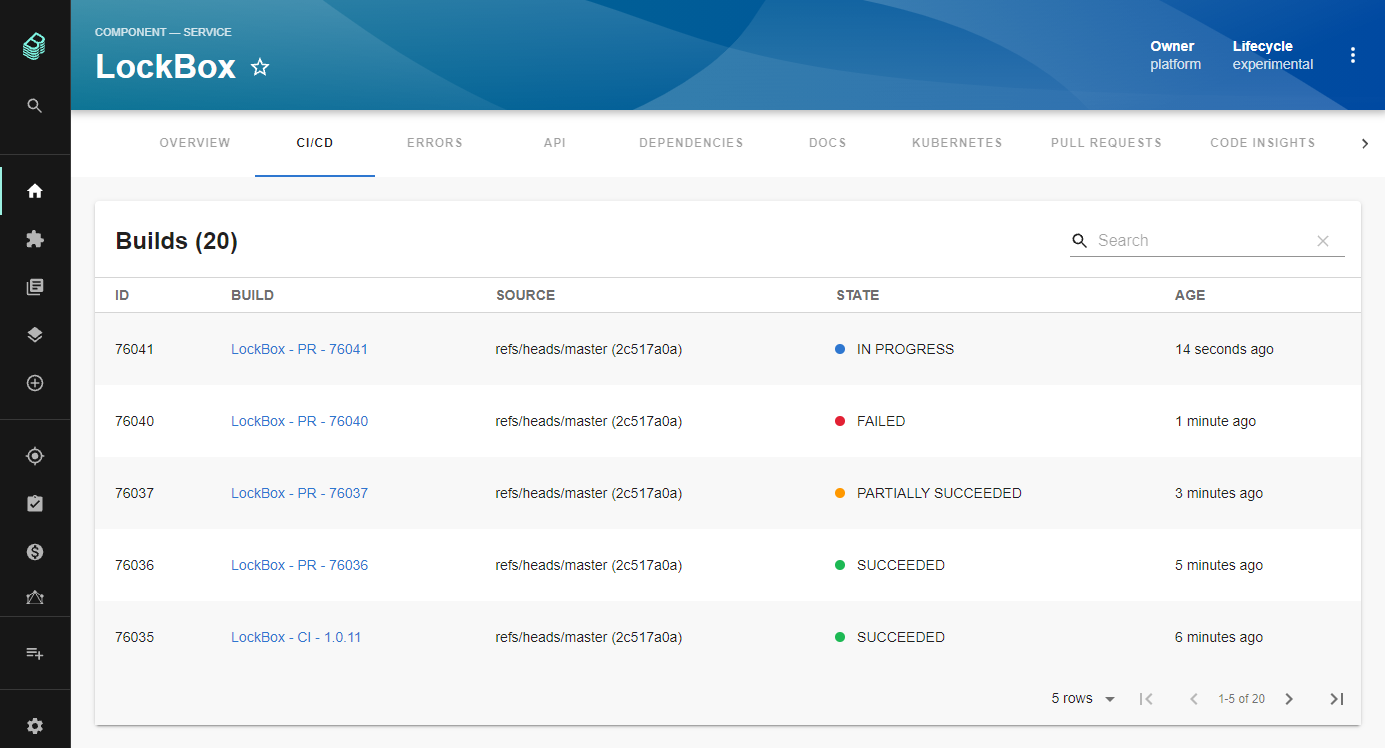Click the Lifecycle experimental value
Viewport: 1385px width, 748px height.
(x=1273, y=64)
